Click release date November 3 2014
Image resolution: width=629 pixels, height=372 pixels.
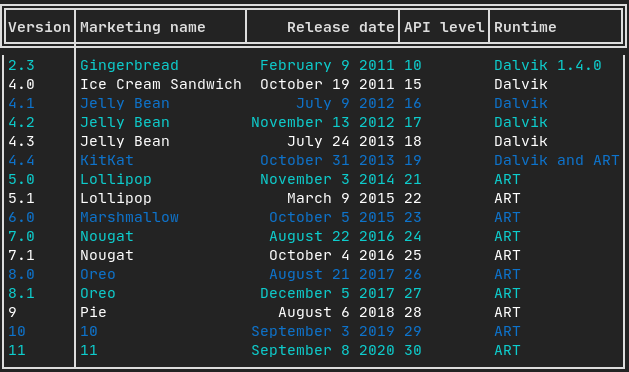(327, 179)
